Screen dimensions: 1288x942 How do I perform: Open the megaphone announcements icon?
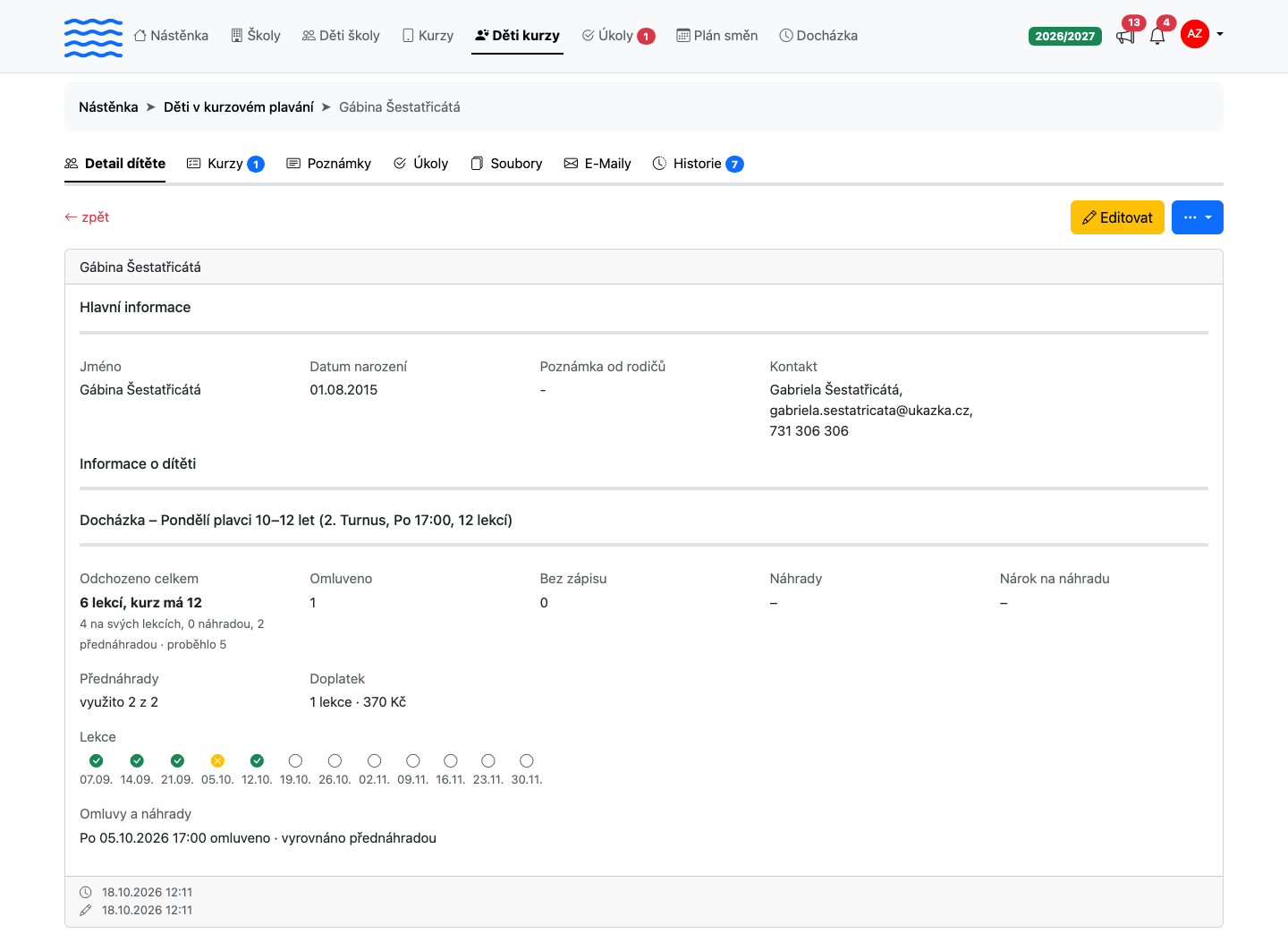click(x=1125, y=36)
